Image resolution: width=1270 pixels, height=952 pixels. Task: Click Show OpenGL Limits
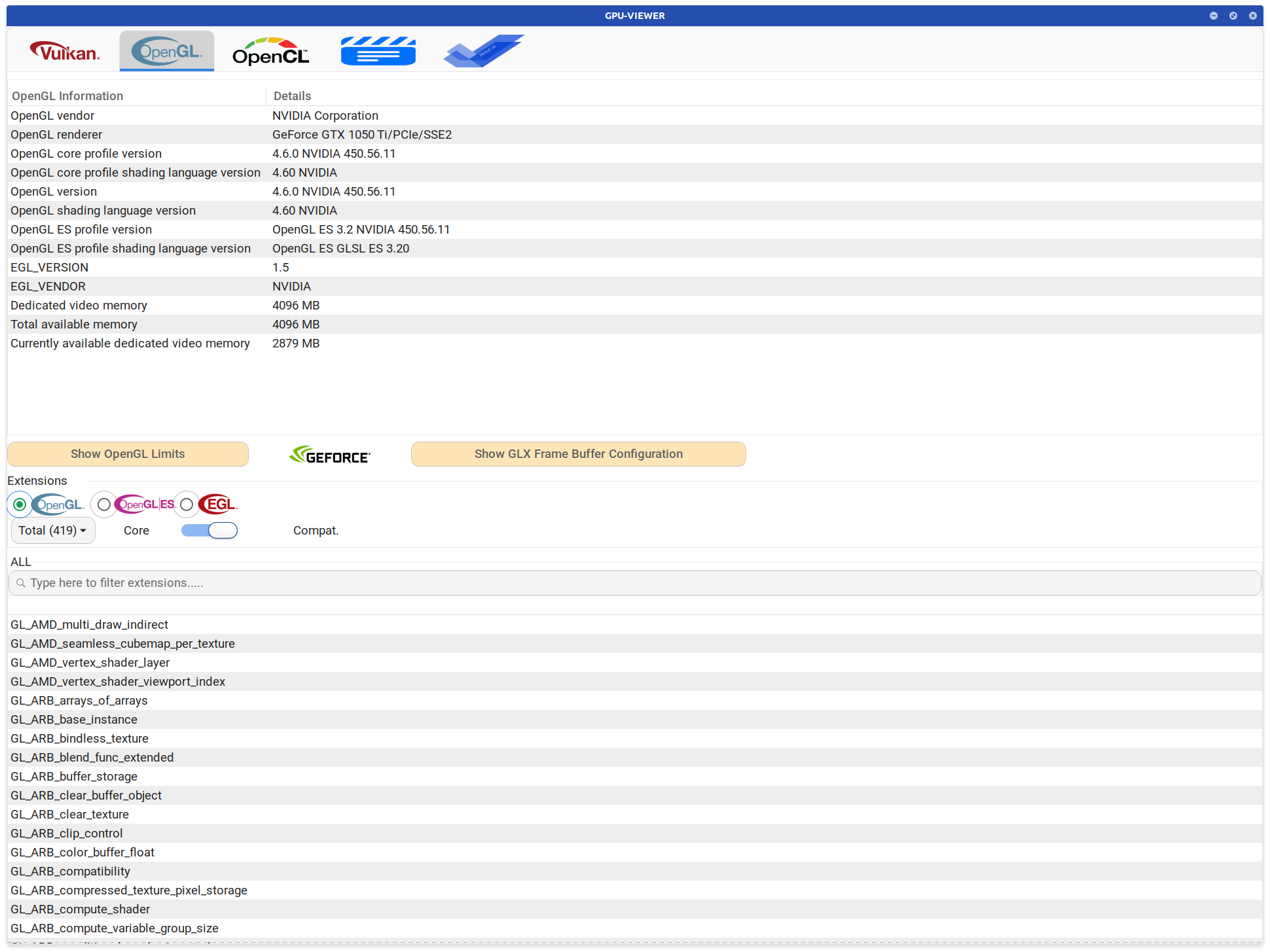point(128,453)
